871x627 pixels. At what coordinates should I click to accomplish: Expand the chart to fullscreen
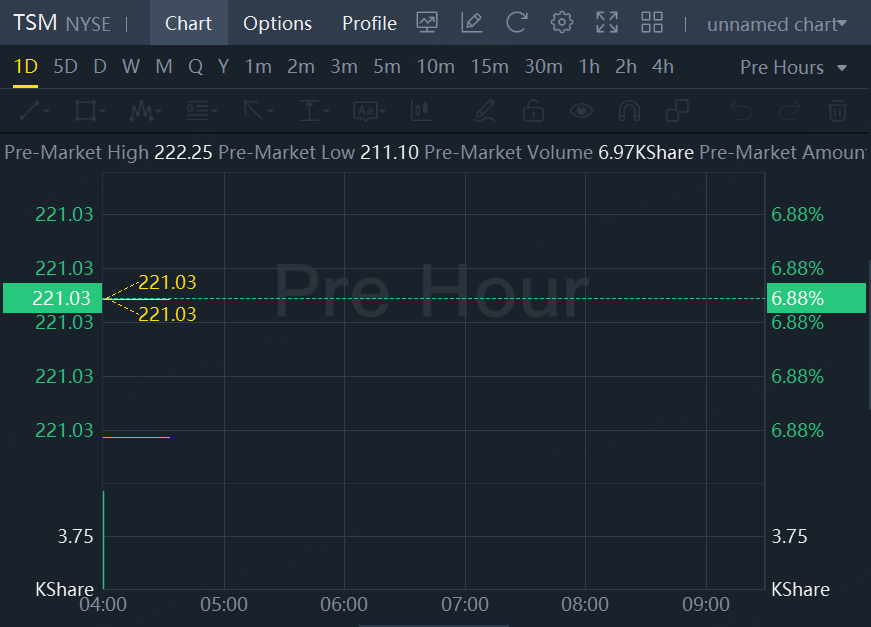607,22
